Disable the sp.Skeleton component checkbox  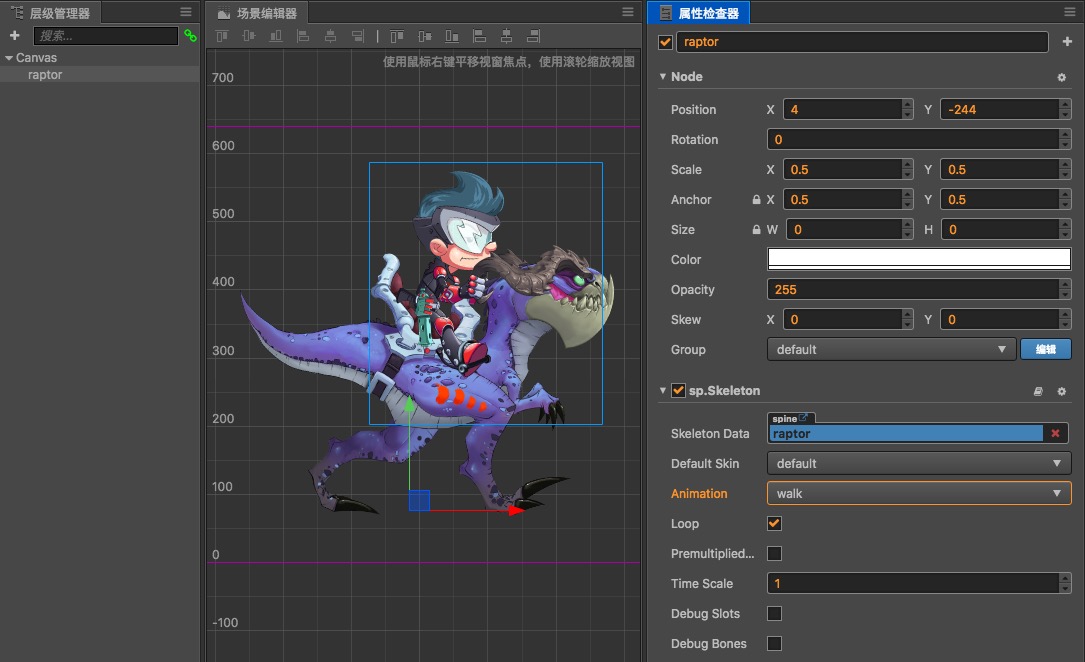point(679,391)
